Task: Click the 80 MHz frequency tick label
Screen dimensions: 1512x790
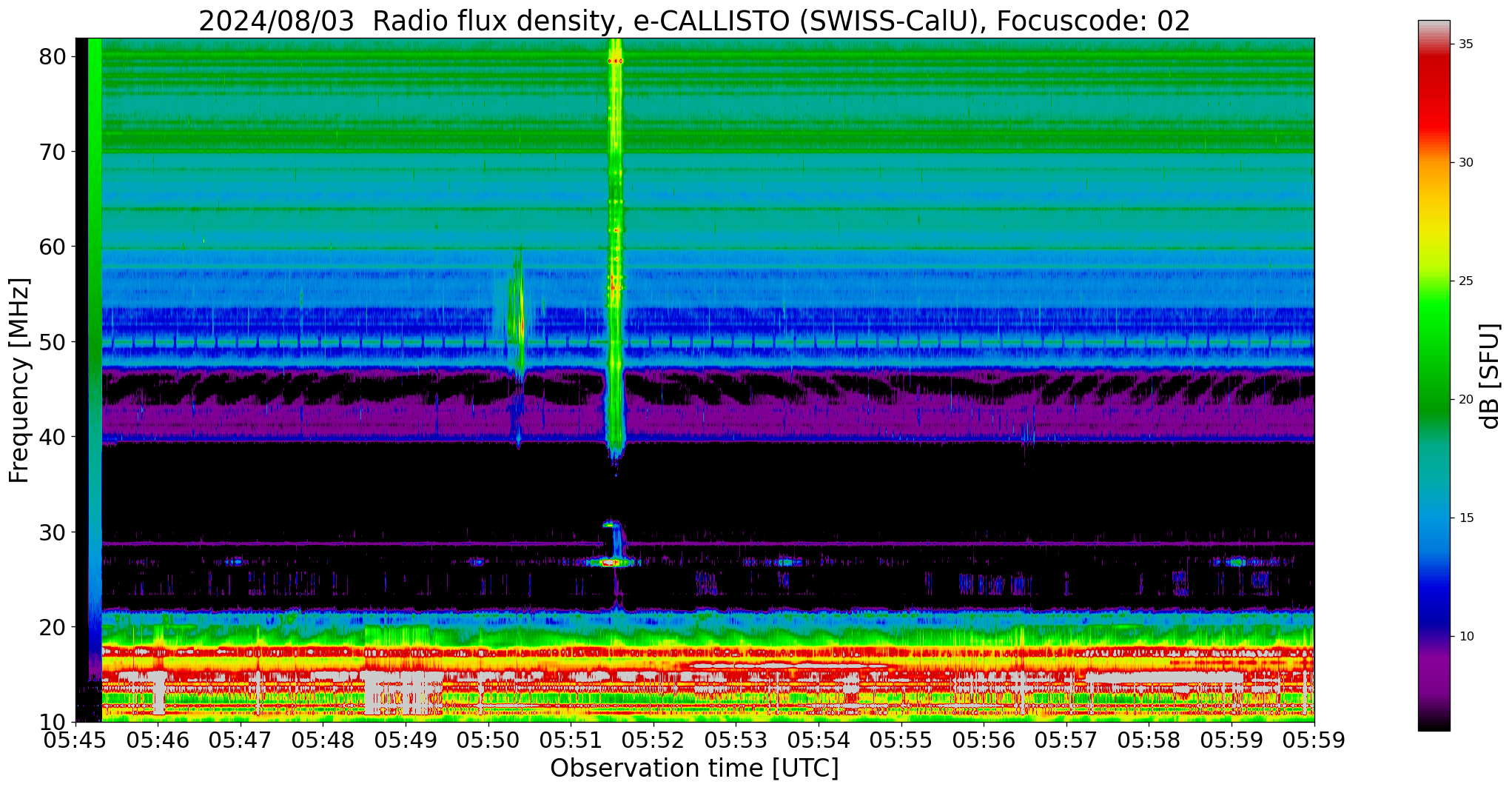Action: point(53,57)
